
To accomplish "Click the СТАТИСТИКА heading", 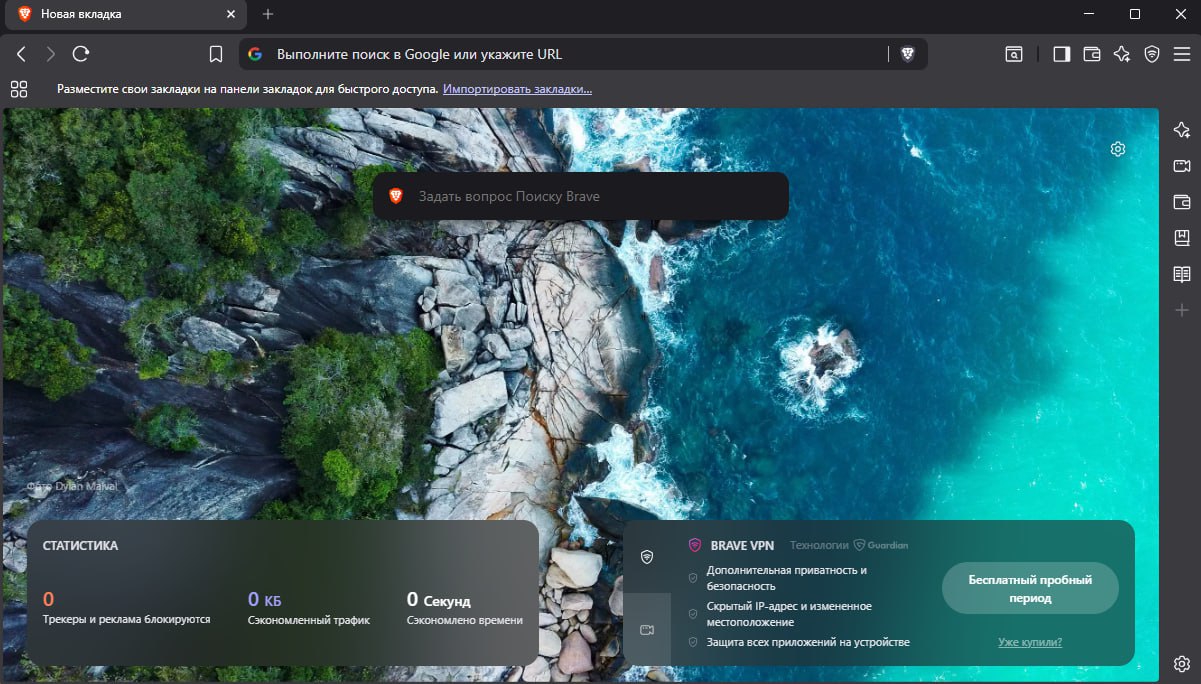I will (80, 546).
